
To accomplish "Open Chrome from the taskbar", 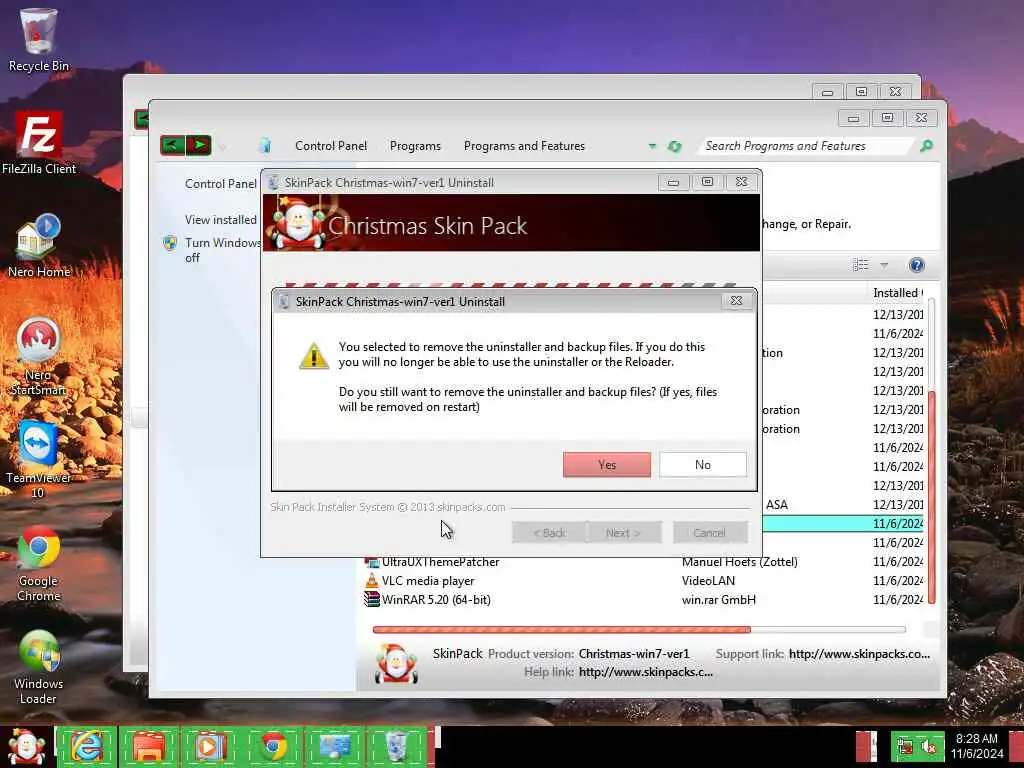I will tap(272, 746).
